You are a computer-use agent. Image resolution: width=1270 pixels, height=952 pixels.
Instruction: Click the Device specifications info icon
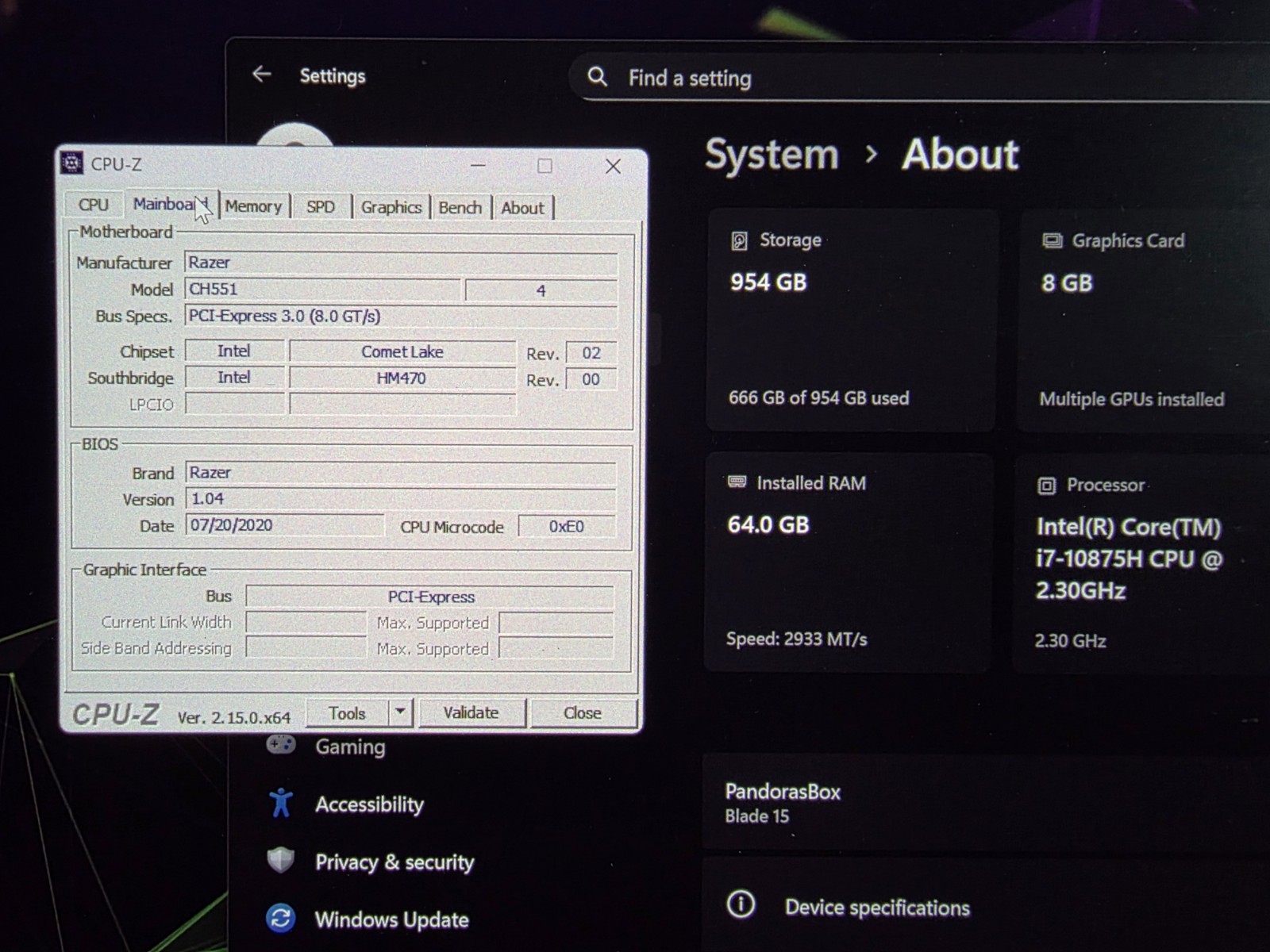[741, 904]
